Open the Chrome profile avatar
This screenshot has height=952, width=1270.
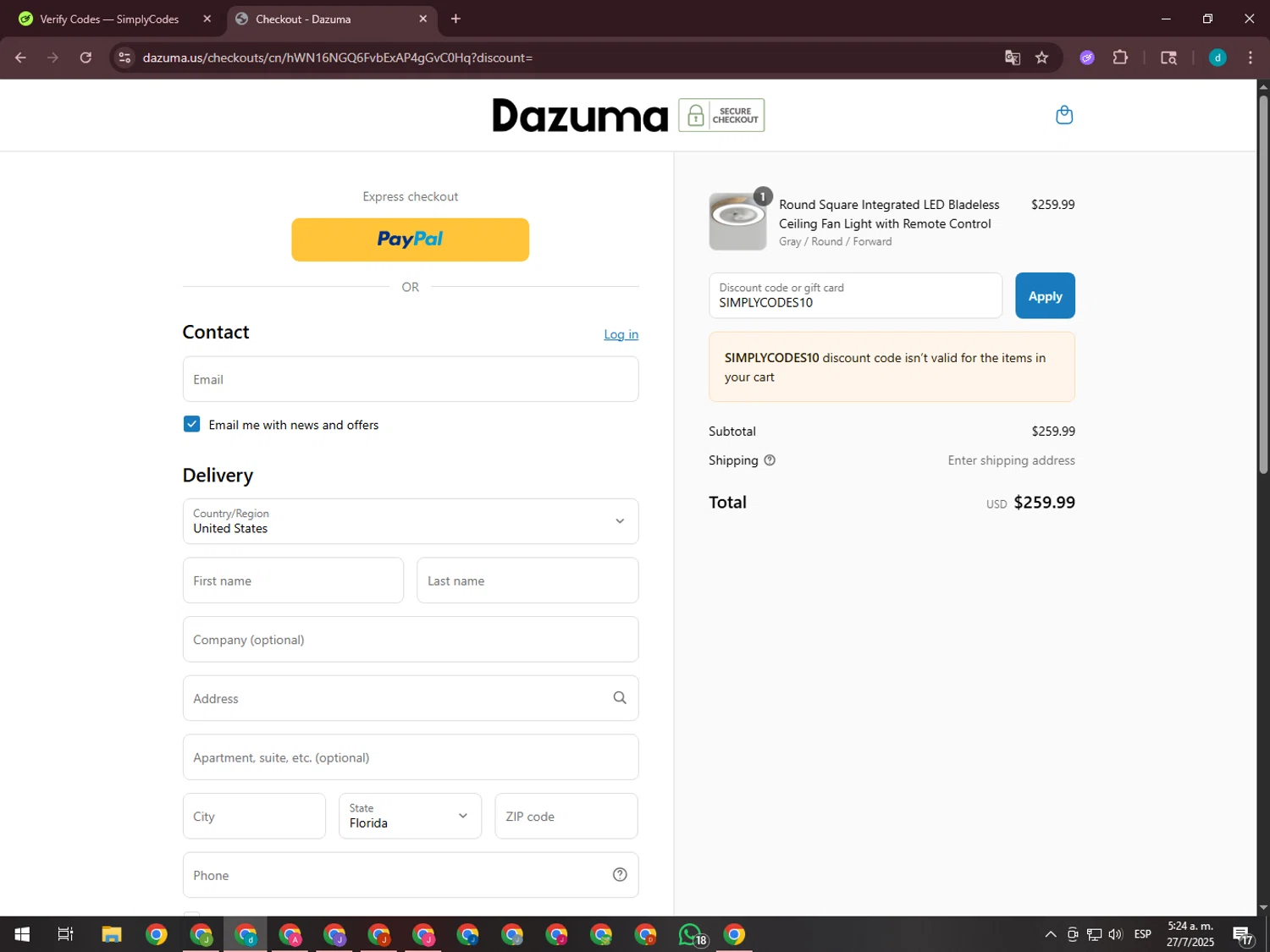pos(1218,58)
